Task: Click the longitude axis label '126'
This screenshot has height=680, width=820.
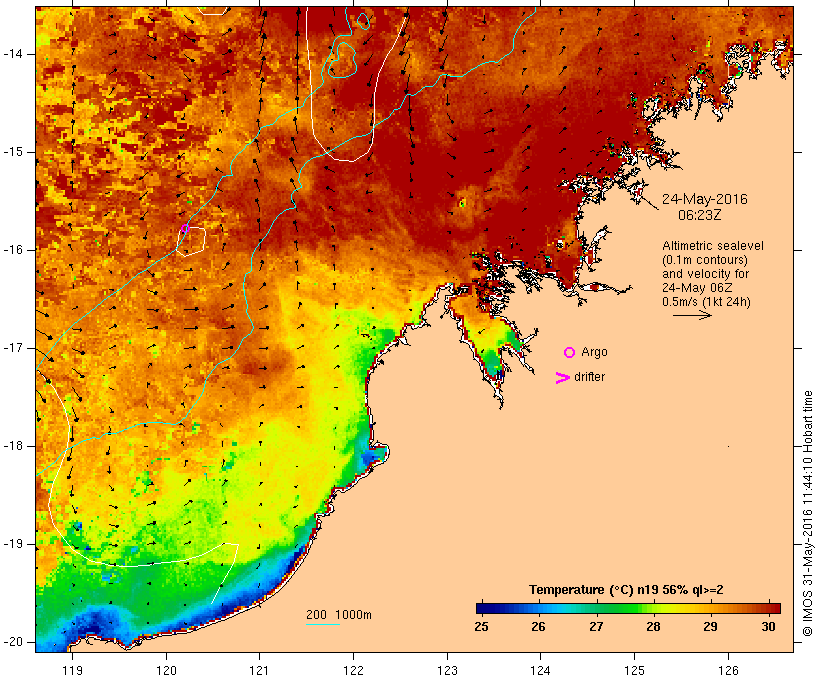Action: click(728, 671)
